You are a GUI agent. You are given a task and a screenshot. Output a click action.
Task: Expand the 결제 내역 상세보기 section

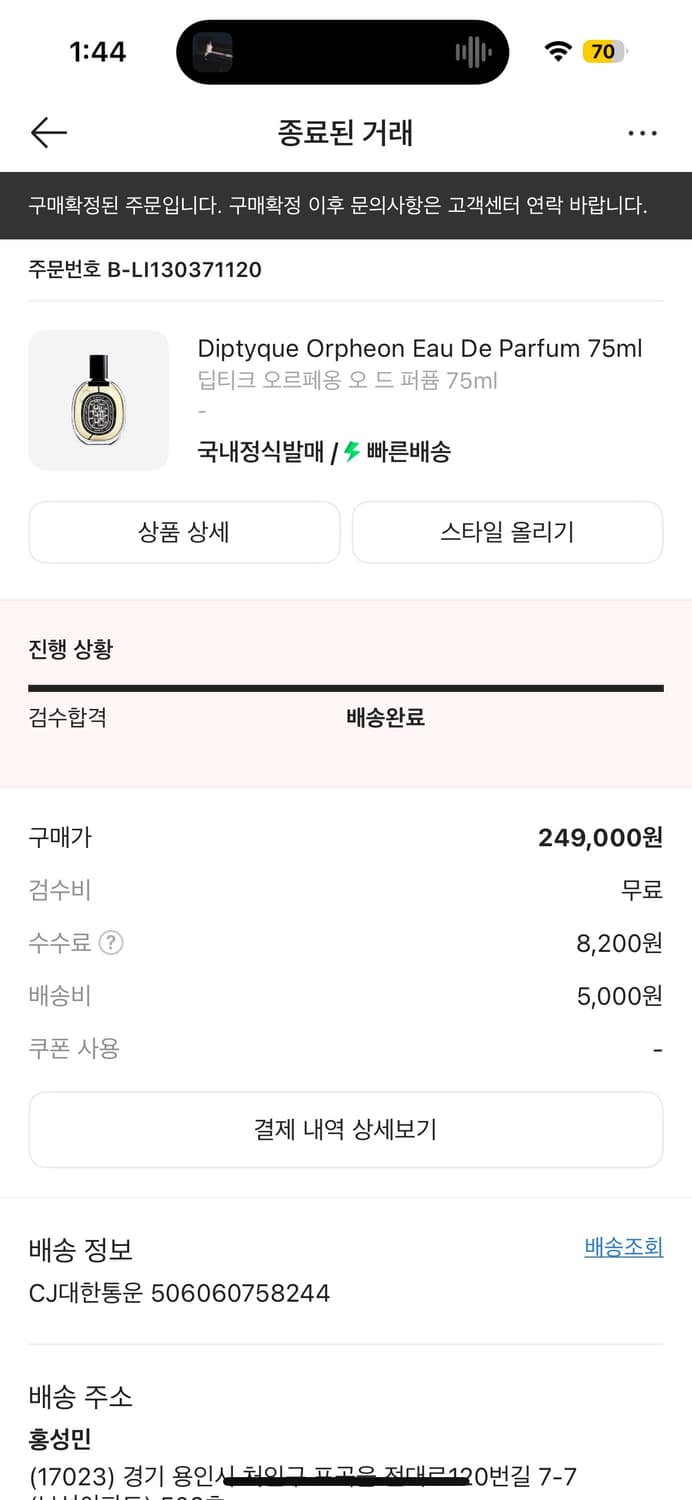point(346,1129)
